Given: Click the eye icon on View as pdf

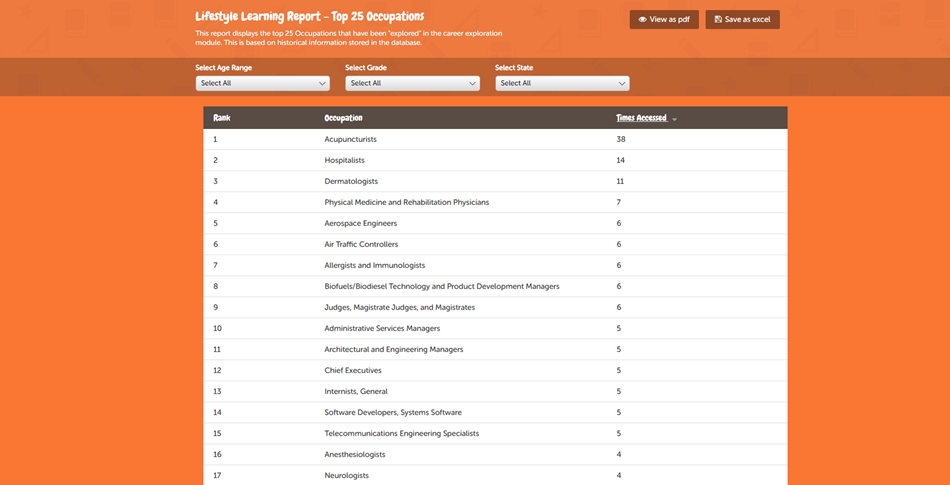Looking at the screenshot, I should click(642, 20).
